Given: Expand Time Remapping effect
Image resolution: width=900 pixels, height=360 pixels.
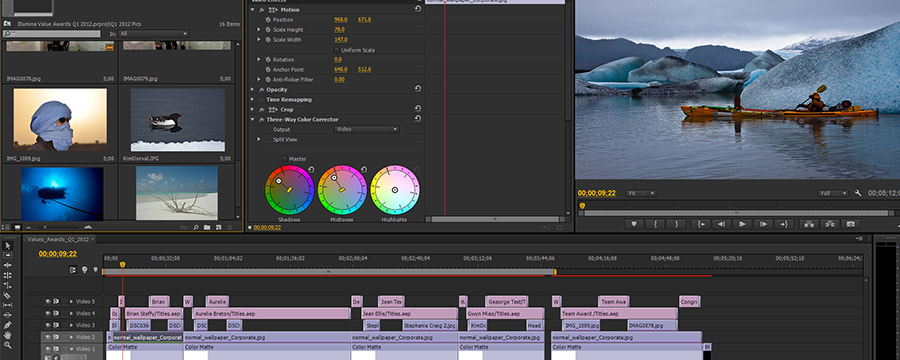Looking at the screenshot, I should 252,99.
